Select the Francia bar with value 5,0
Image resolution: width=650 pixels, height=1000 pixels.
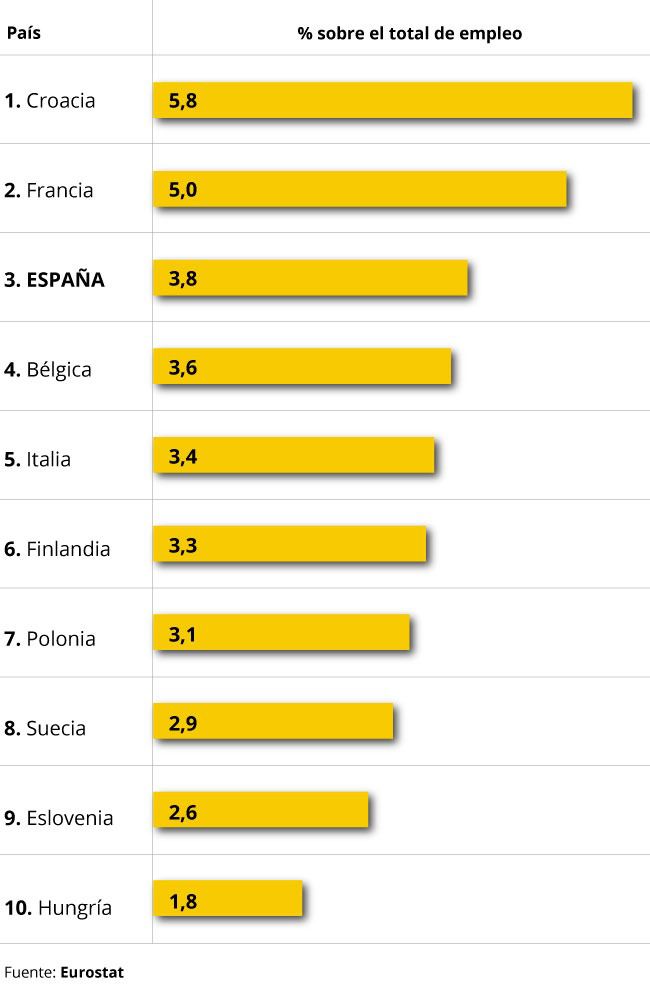pyautogui.click(x=360, y=189)
